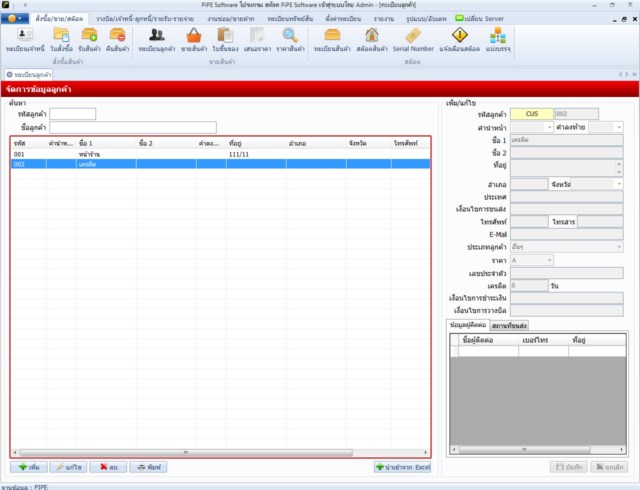
Task: Close the ทะเบียนลูกค้า document tab icon
Action: pyautogui.click(x=9, y=75)
